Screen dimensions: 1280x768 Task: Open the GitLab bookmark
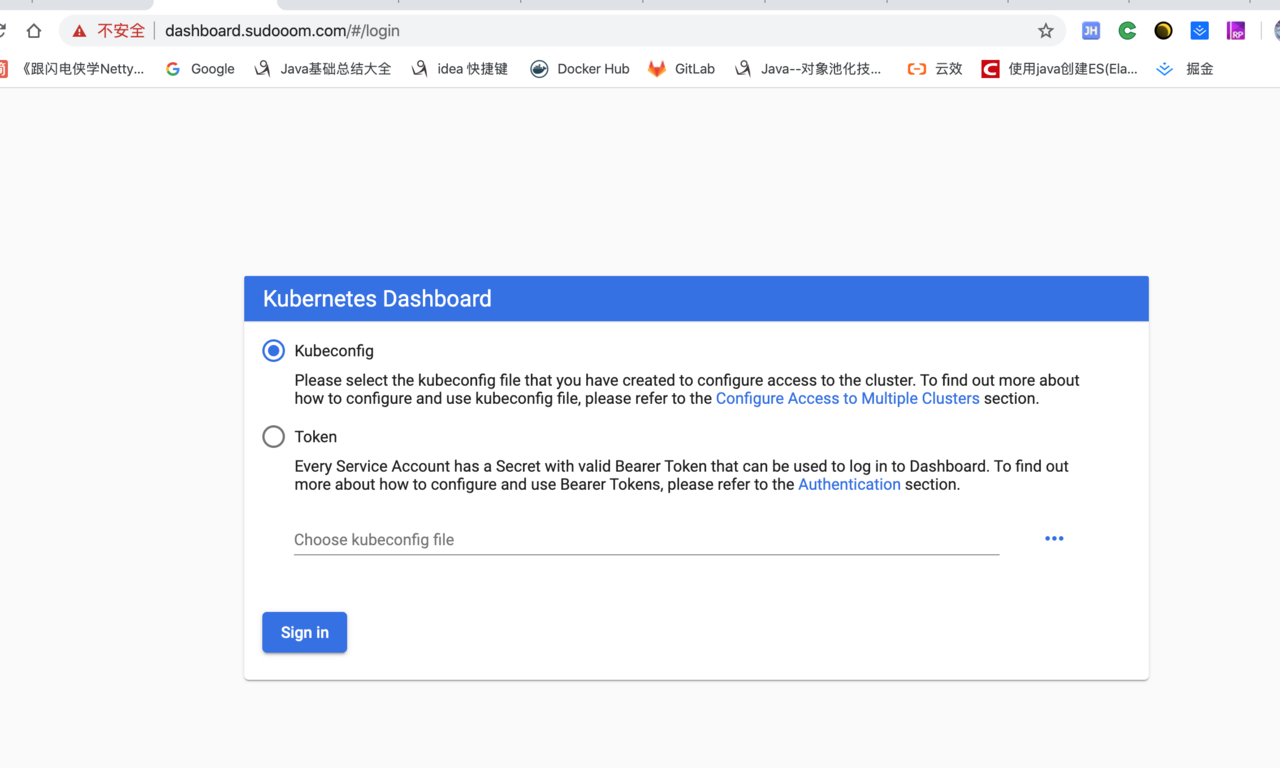tap(682, 69)
